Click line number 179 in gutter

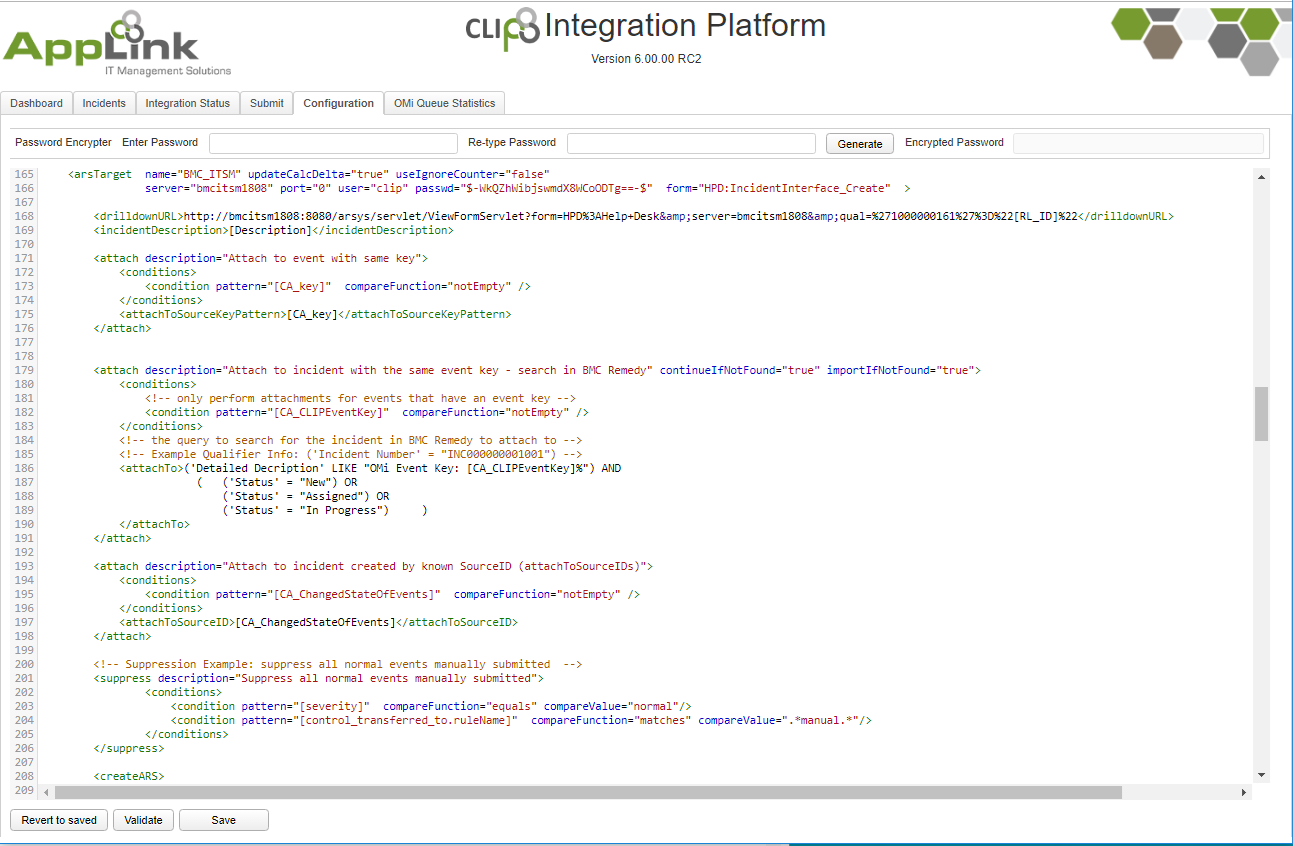tap(24, 370)
